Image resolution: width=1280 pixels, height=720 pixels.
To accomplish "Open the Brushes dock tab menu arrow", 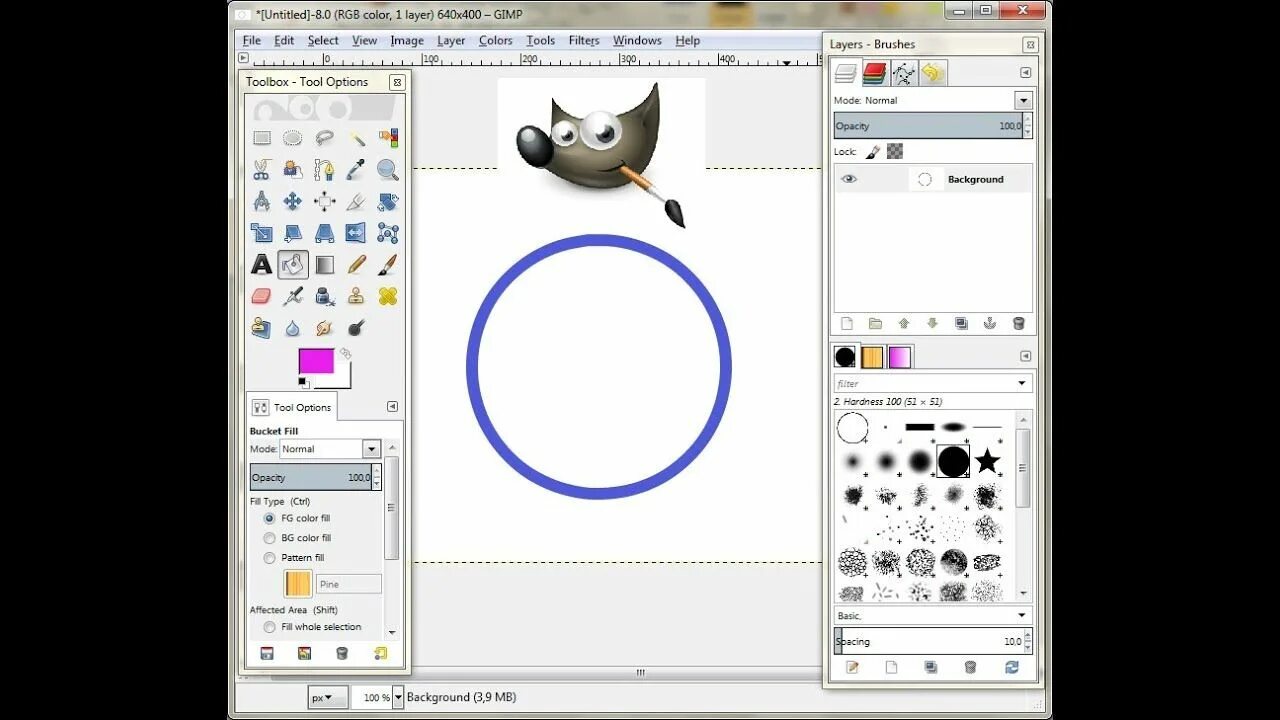I will (x=1025, y=356).
